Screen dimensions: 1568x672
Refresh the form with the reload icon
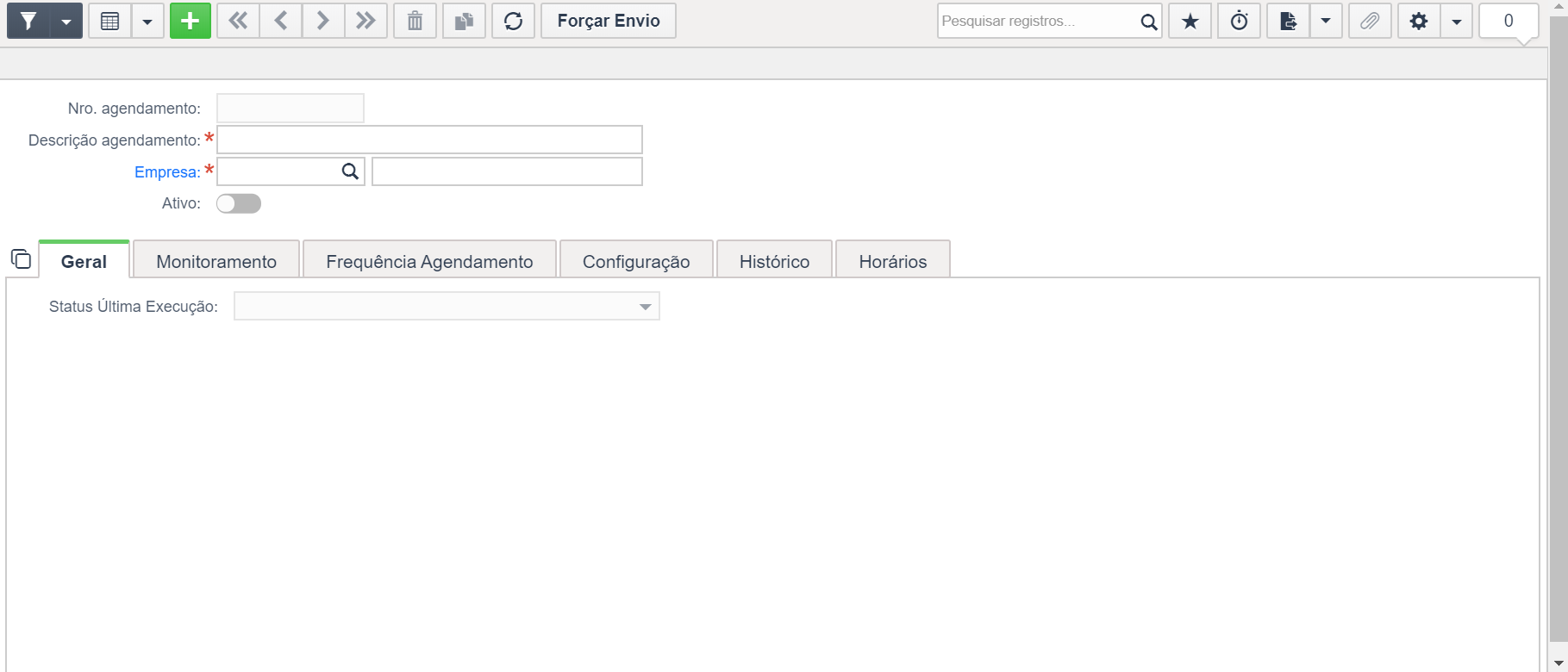point(513,22)
